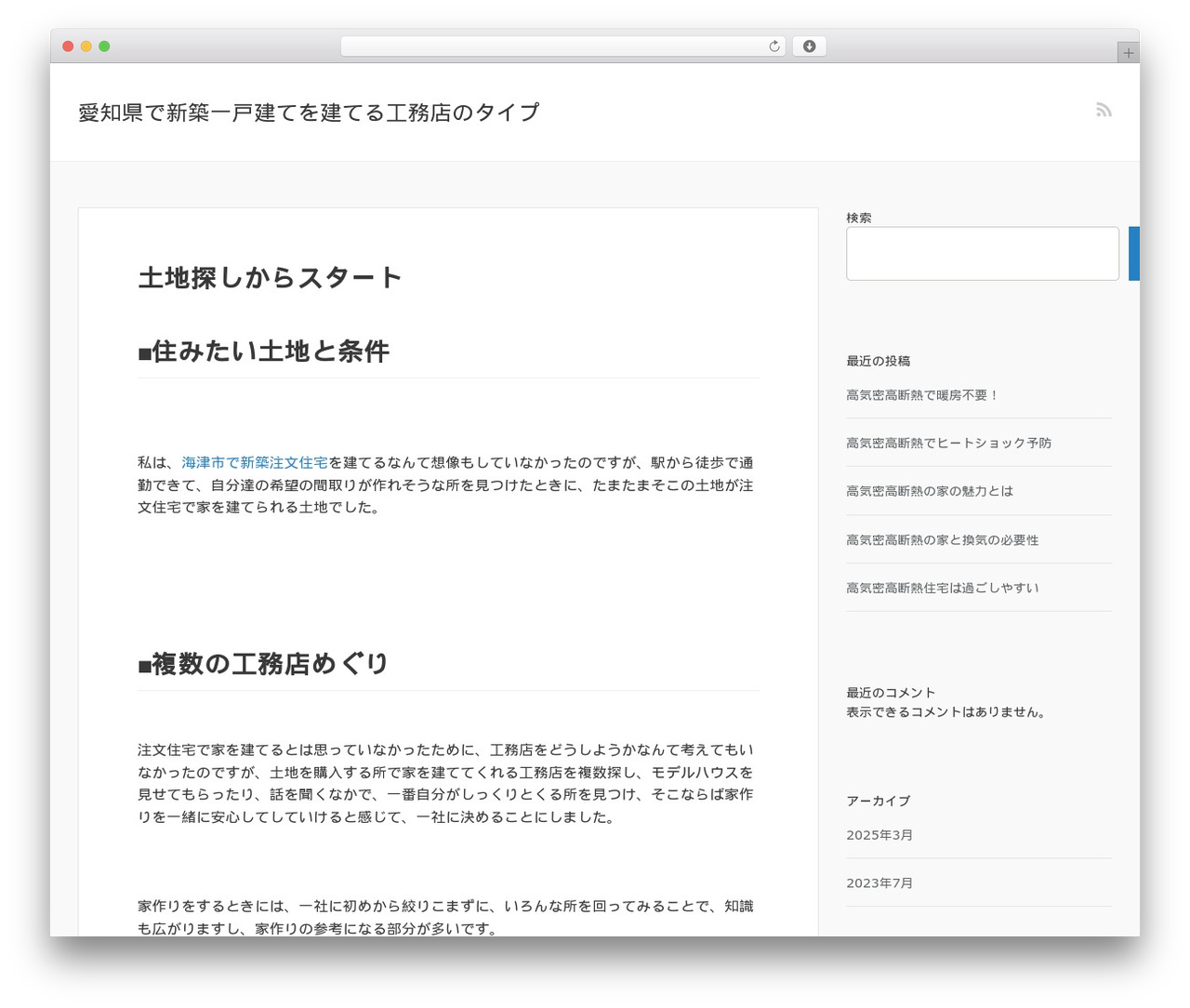
Task: Open post 高気密高断熱で暖房不要！
Action: (x=922, y=395)
